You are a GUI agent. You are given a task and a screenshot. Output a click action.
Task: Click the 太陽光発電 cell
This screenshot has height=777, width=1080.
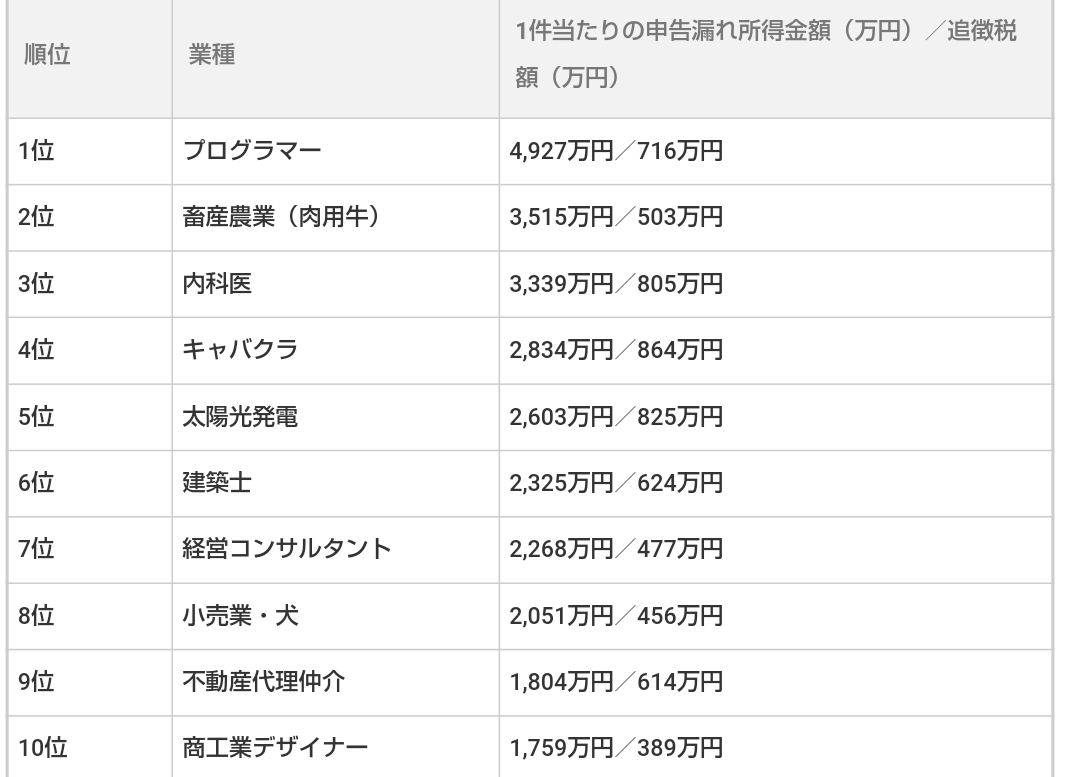(241, 416)
